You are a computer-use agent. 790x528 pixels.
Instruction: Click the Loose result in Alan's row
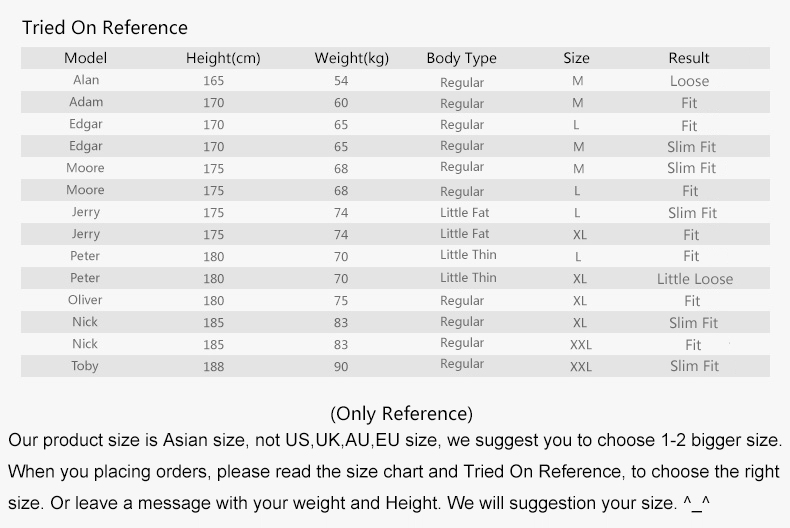click(689, 81)
